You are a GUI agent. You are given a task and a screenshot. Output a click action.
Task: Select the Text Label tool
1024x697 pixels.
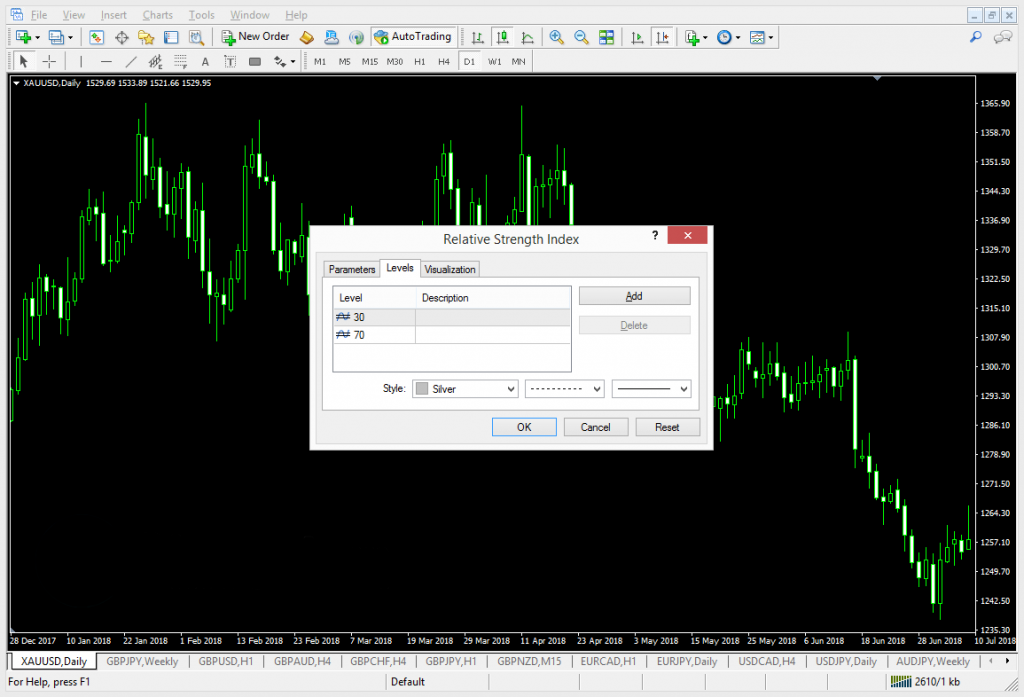pyautogui.click(x=230, y=61)
